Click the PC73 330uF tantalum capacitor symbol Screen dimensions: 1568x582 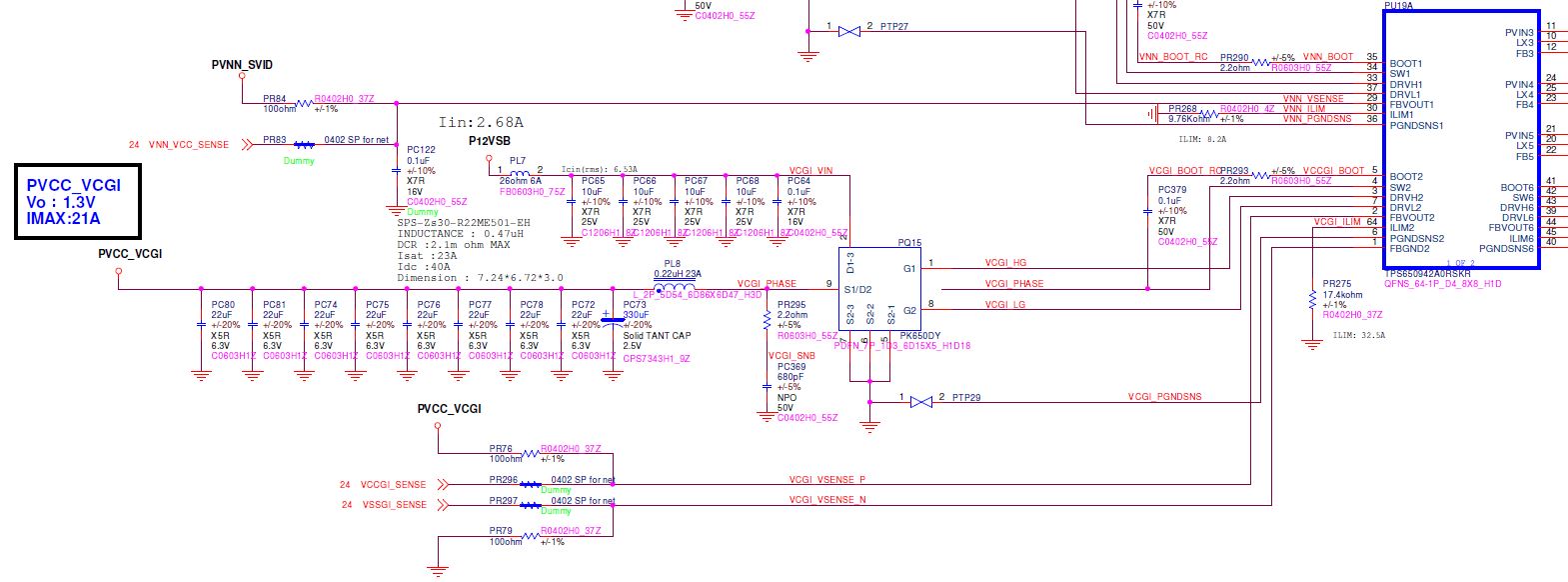(613, 322)
